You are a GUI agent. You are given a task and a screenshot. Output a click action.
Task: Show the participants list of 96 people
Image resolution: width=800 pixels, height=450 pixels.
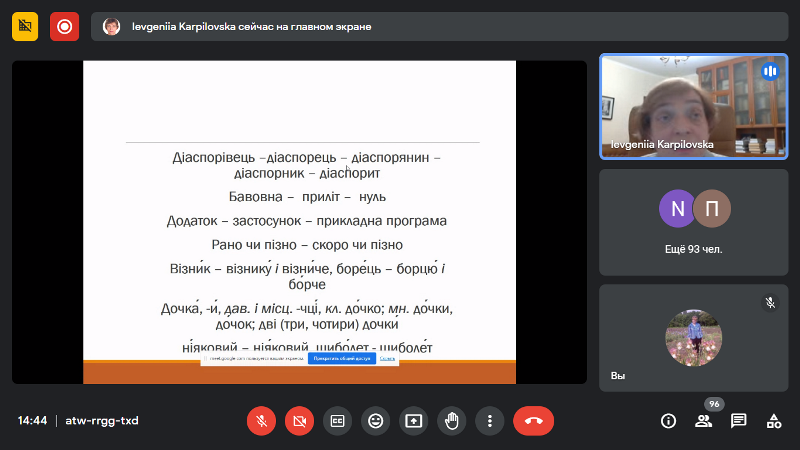tap(703, 421)
